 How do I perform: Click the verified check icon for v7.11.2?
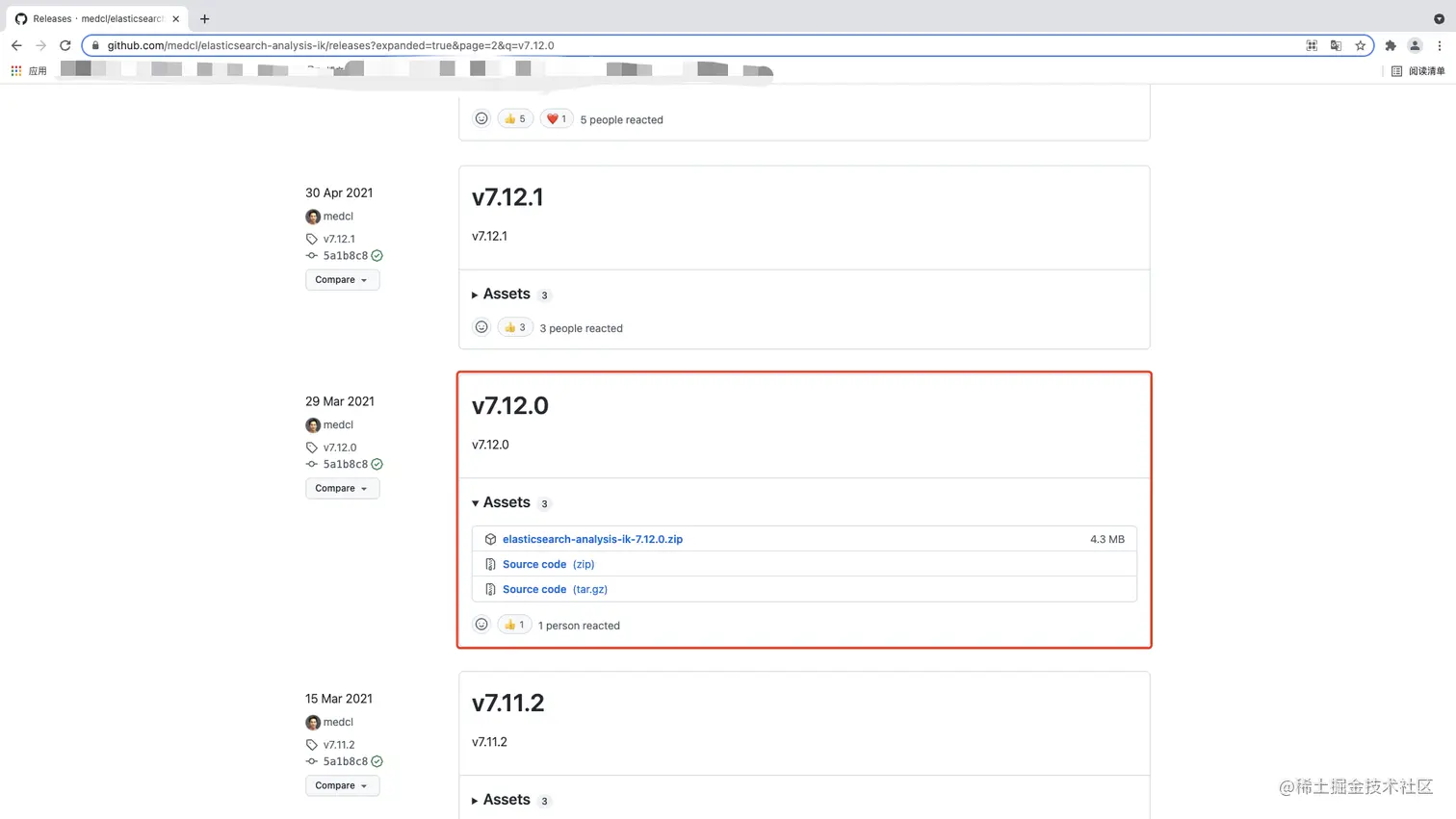(x=377, y=761)
